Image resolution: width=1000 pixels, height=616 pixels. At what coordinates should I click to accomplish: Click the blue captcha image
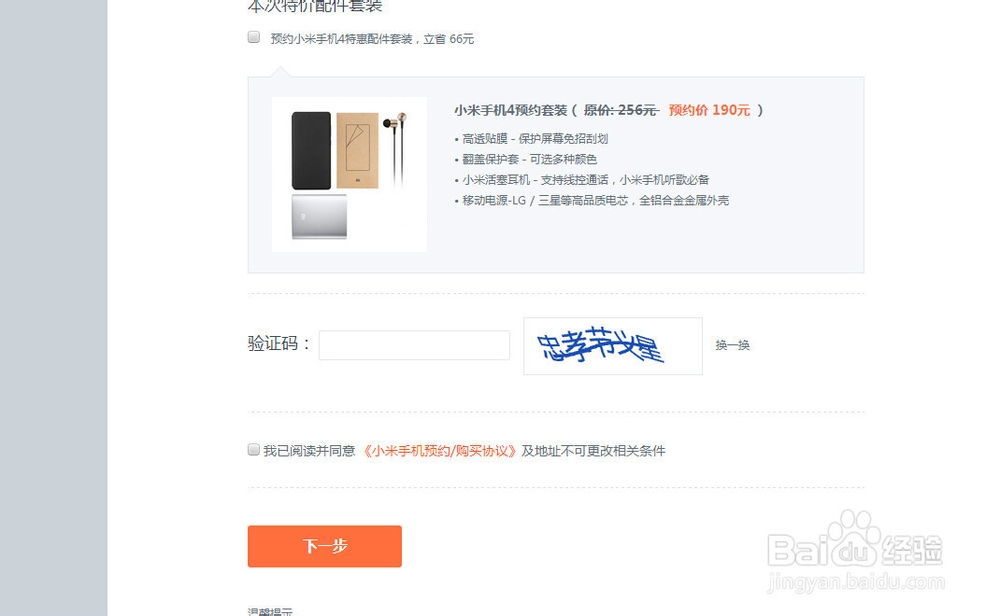coord(613,346)
